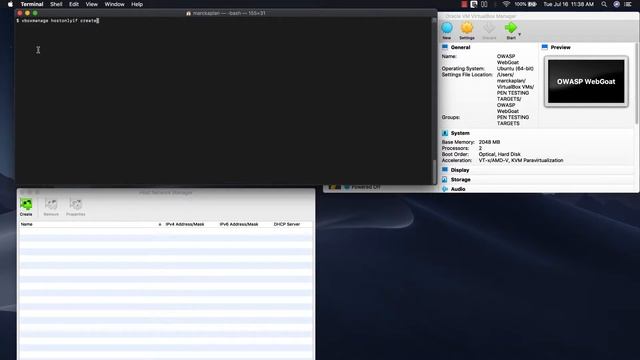Click the Terminal window scrollbar
This screenshot has width=640, height=360.
point(434,172)
